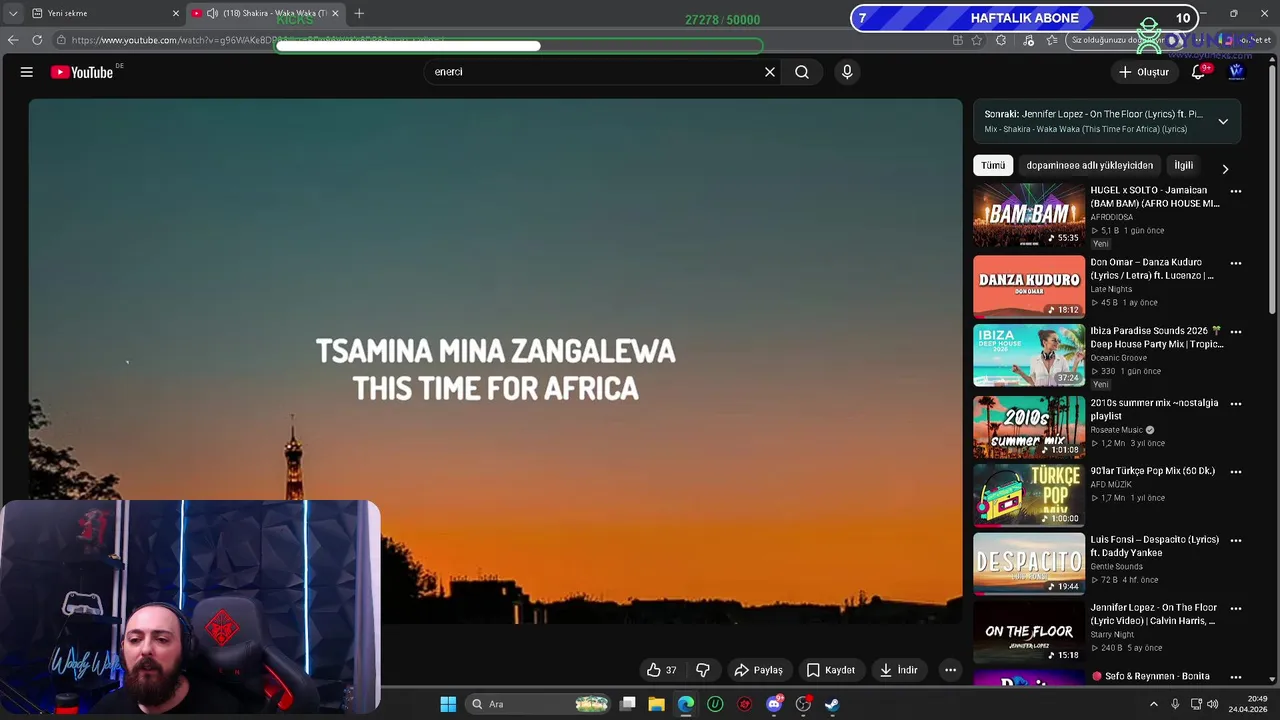Reload the current page

pyautogui.click(x=37, y=40)
